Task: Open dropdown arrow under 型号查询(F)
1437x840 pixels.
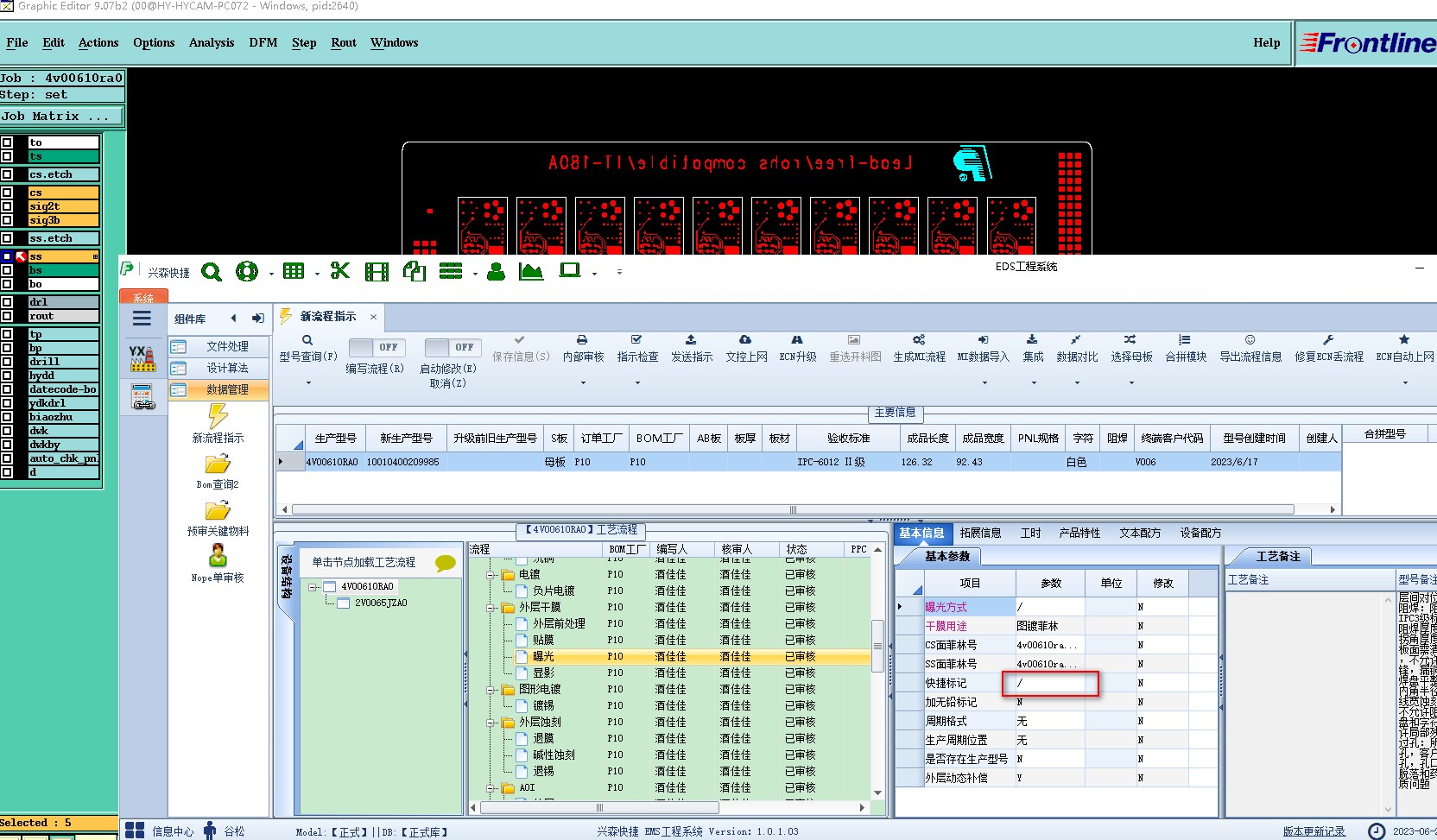Action: pos(307,382)
